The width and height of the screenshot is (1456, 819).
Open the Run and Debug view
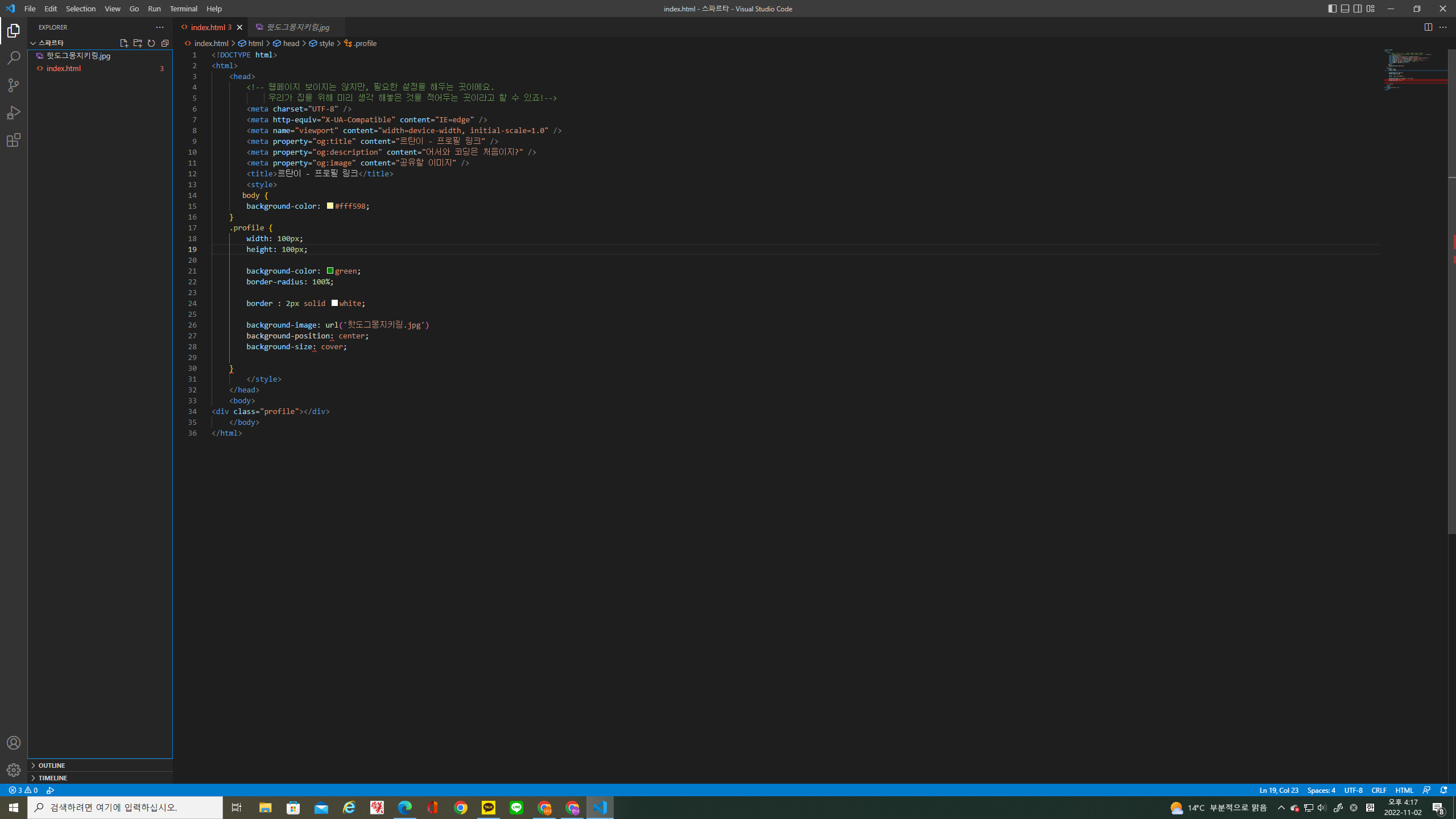[x=14, y=113]
